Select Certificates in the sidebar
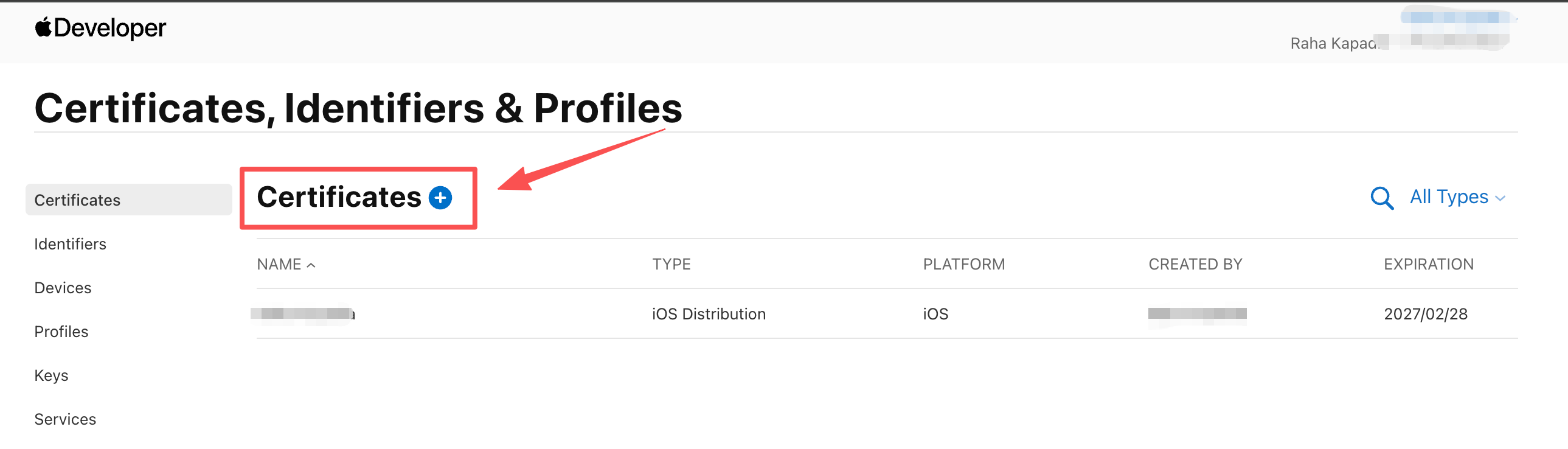This screenshot has height=449, width=1568. point(77,200)
